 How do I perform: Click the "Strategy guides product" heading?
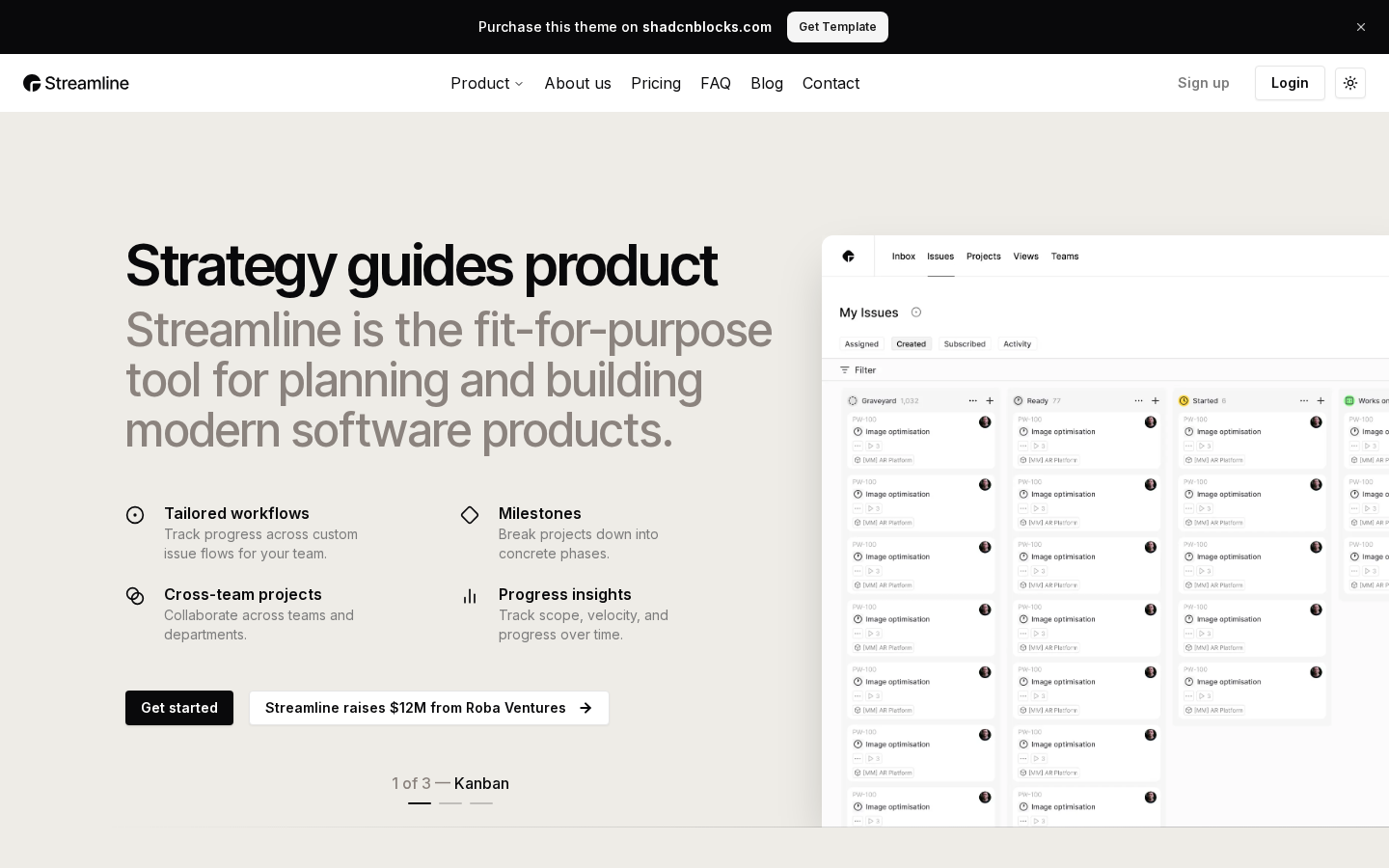[x=421, y=265]
